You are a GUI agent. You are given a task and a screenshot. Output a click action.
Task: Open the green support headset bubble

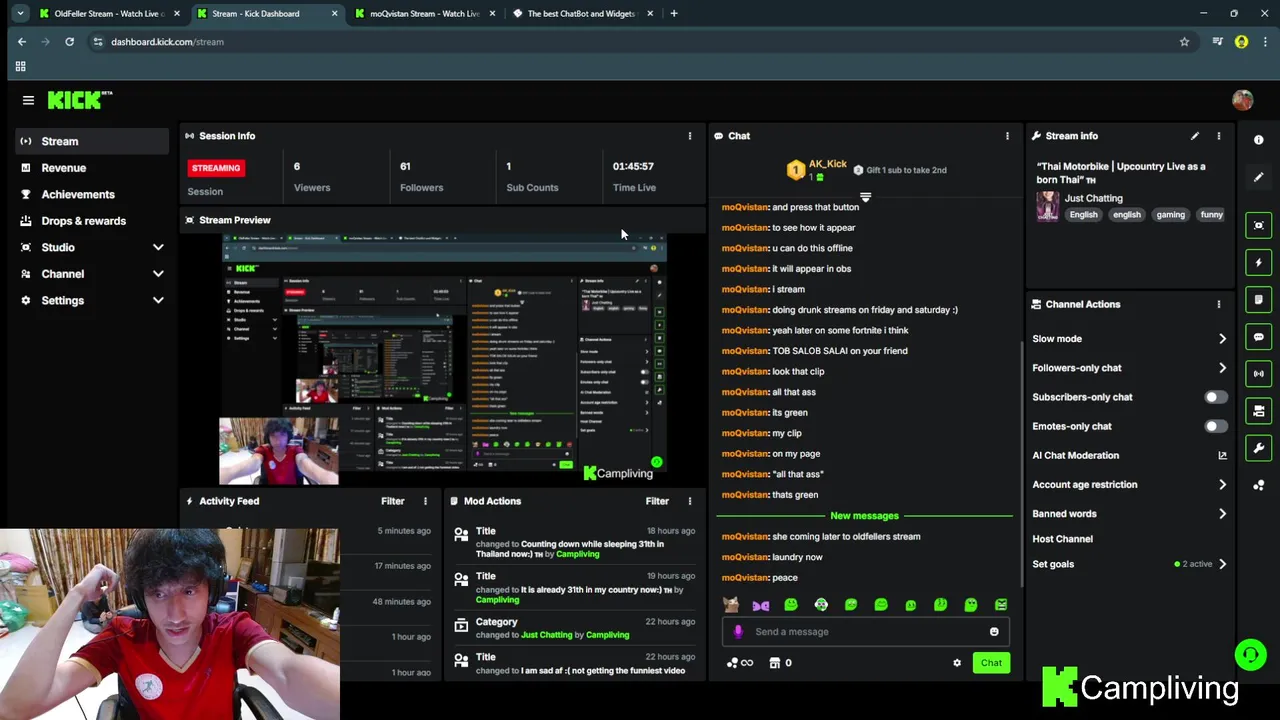[x=1250, y=655]
